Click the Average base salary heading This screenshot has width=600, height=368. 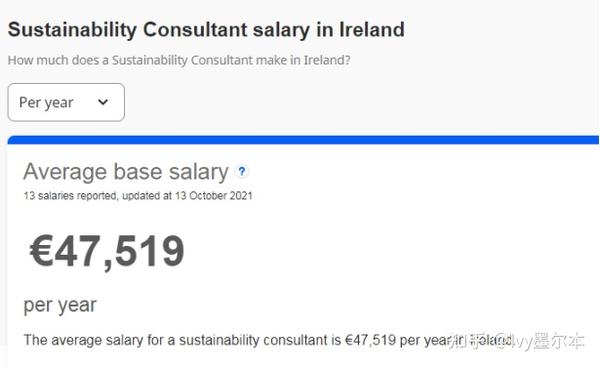tap(126, 172)
